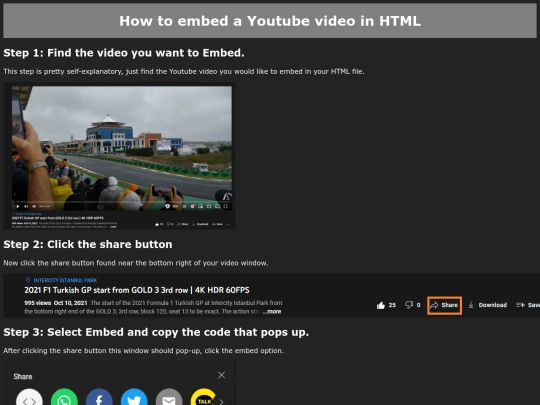Click the cut-off Save button in Step 2 image
The width and height of the screenshot is (540, 405).
click(528, 305)
